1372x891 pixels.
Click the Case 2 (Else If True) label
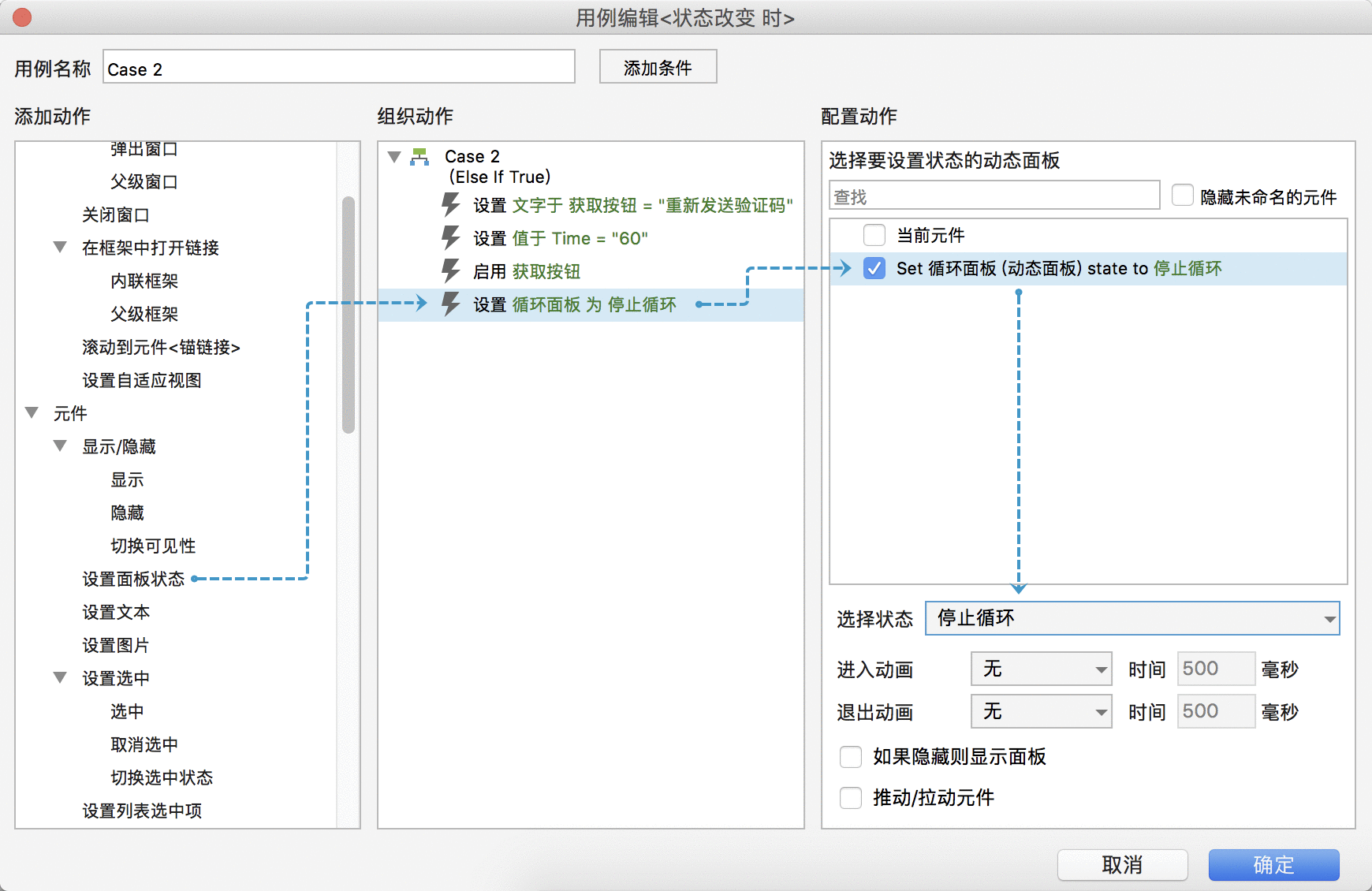tap(498, 166)
